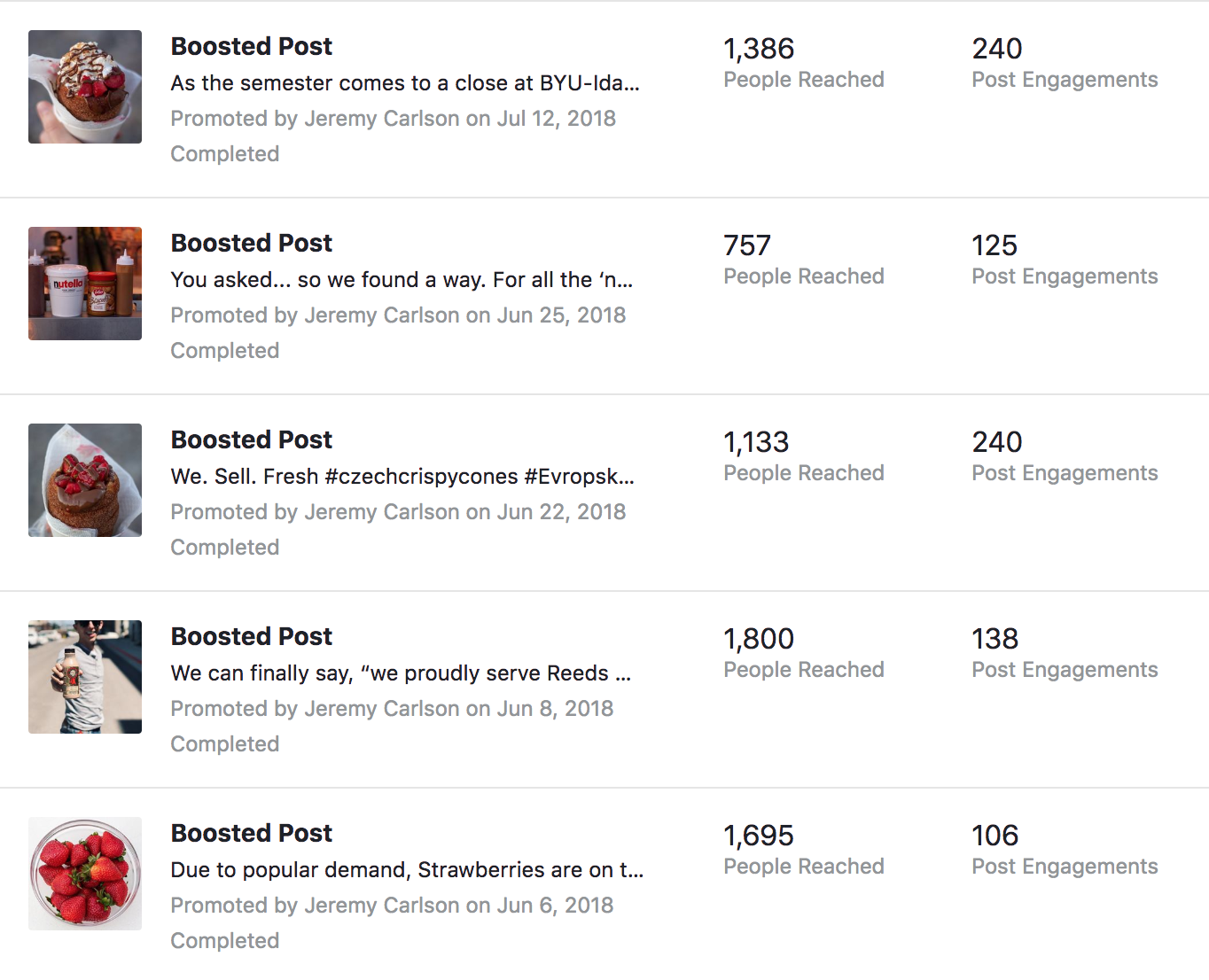Image resolution: width=1209 pixels, height=980 pixels.
Task: Open the pastry cone thumbnail from Jul 12
Action: tap(85, 87)
